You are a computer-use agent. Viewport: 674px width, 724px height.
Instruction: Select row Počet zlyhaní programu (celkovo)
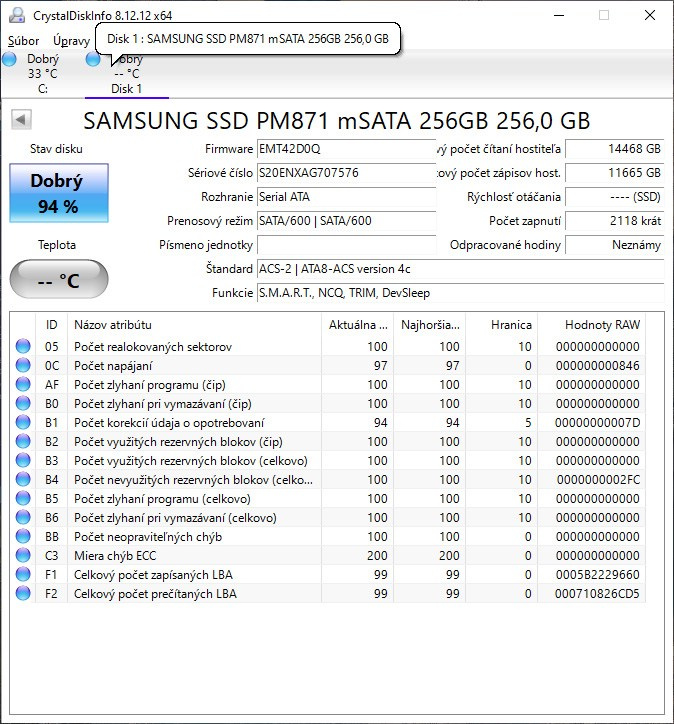click(x=328, y=498)
